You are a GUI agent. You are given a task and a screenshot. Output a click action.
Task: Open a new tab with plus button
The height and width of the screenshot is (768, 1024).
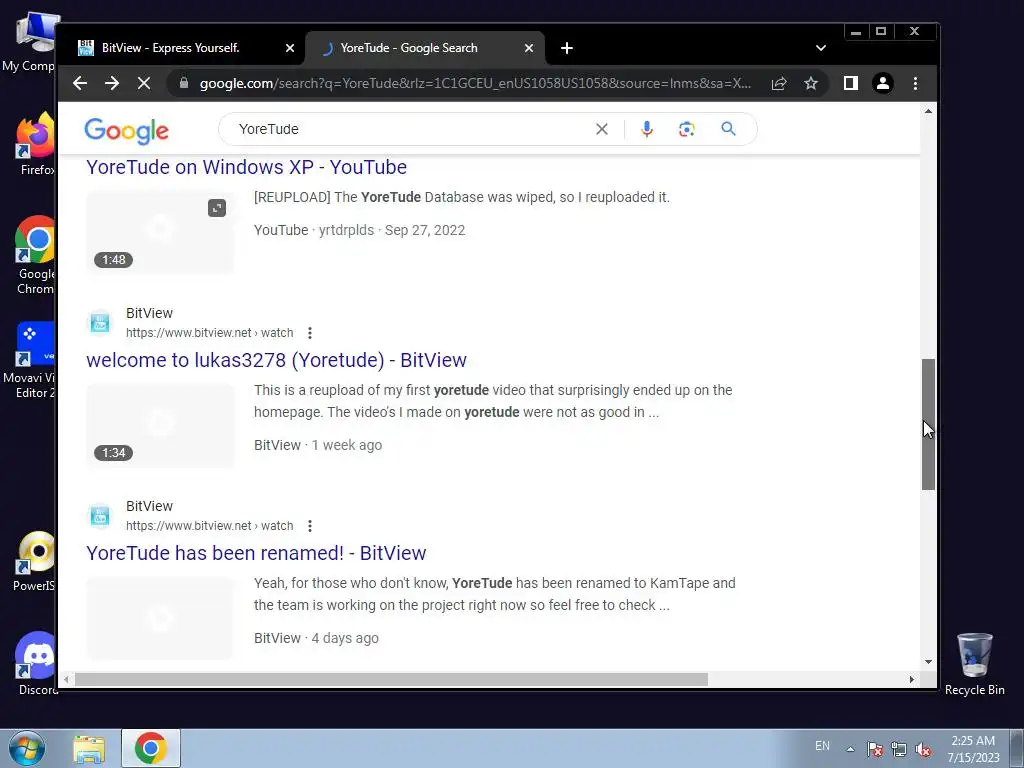click(x=567, y=48)
